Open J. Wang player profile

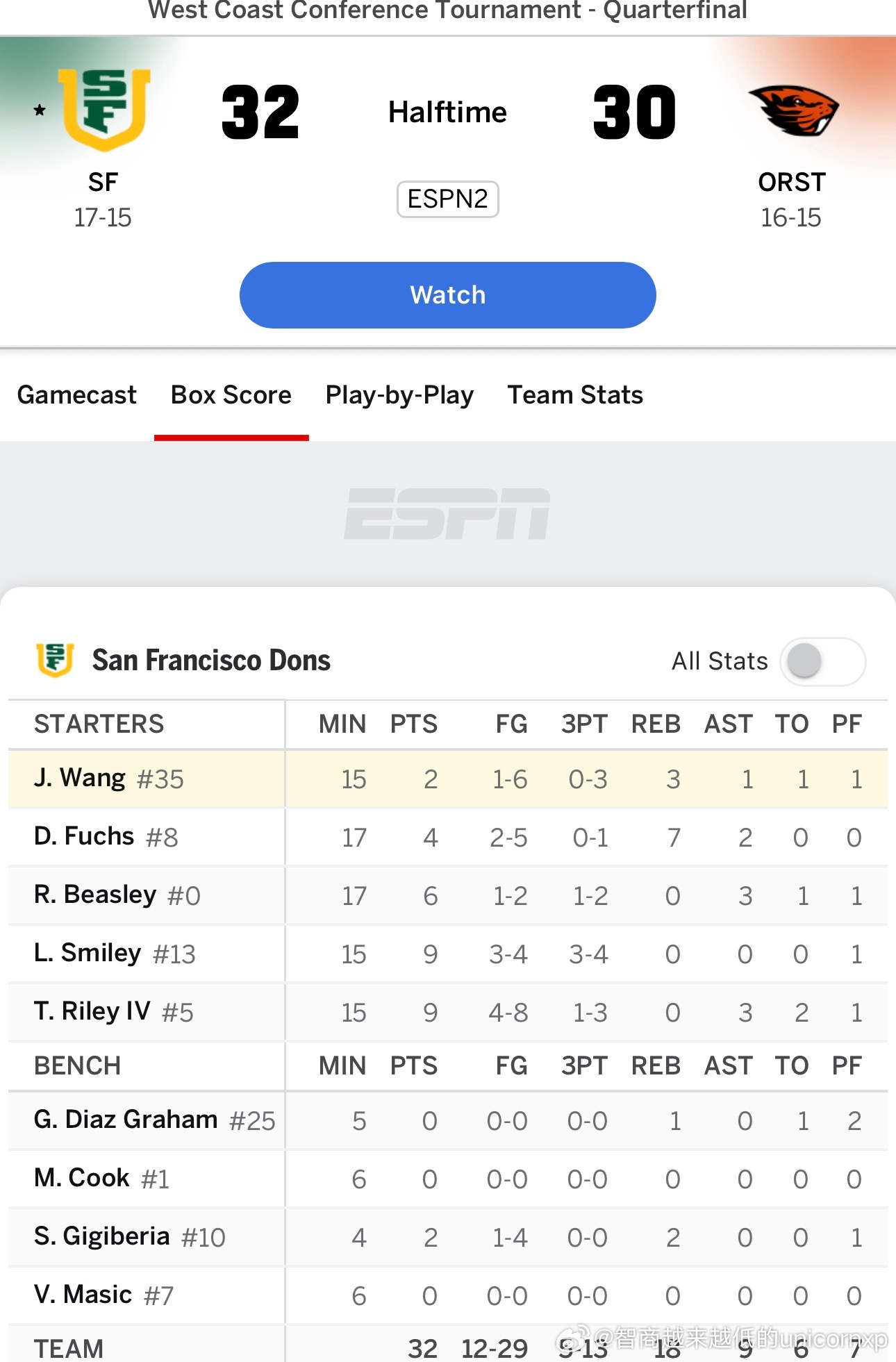click(x=80, y=779)
